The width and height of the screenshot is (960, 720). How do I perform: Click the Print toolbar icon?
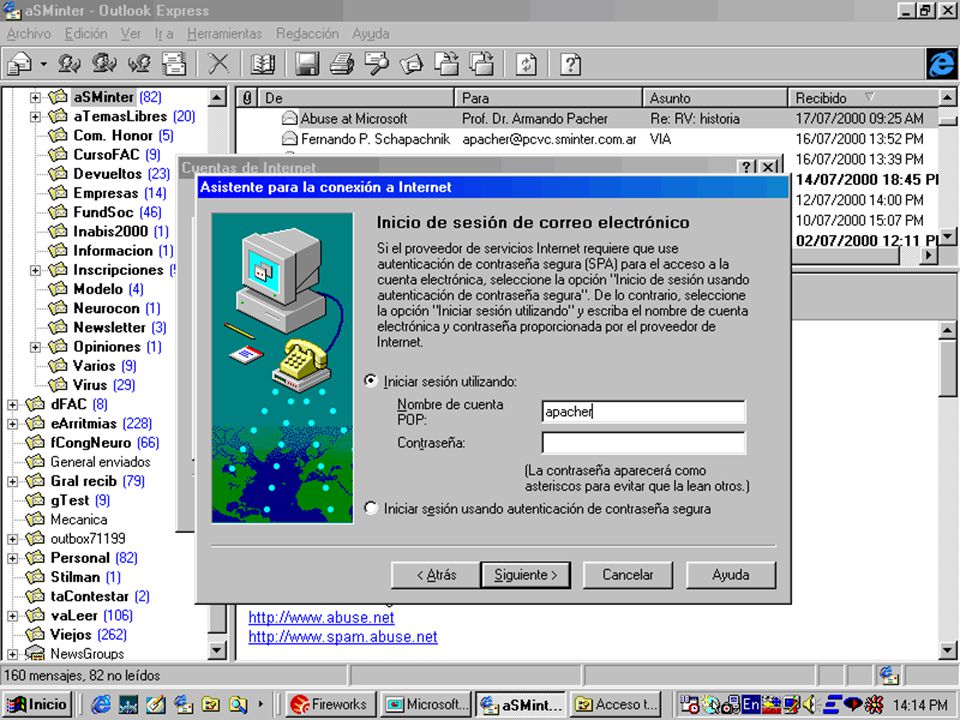(342, 64)
